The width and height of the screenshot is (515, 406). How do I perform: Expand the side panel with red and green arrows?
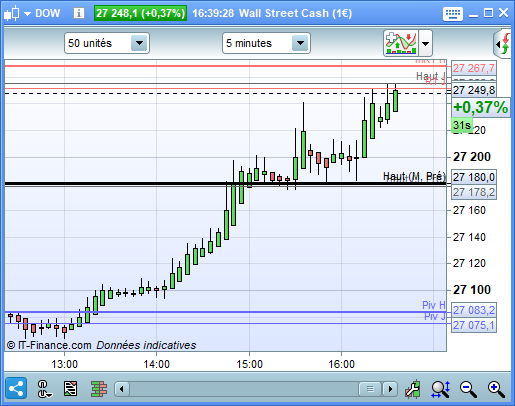(503, 43)
